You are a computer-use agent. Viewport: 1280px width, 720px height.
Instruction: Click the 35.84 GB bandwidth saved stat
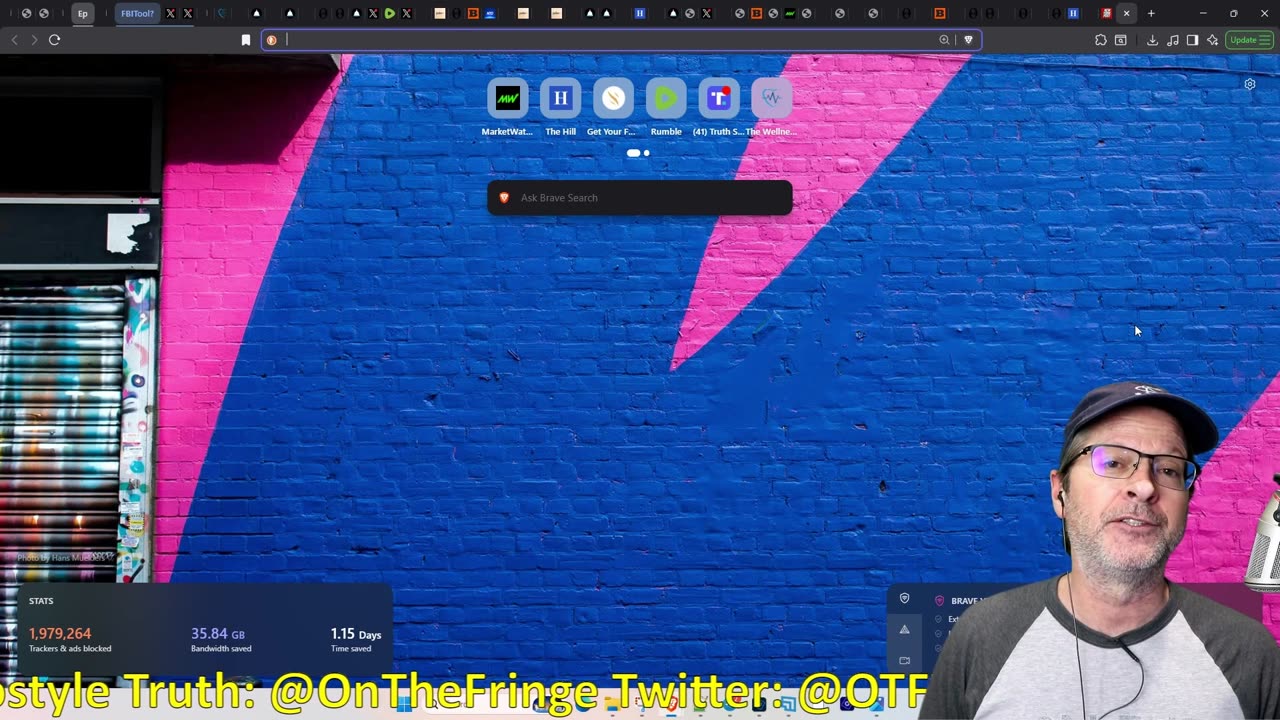click(x=221, y=639)
